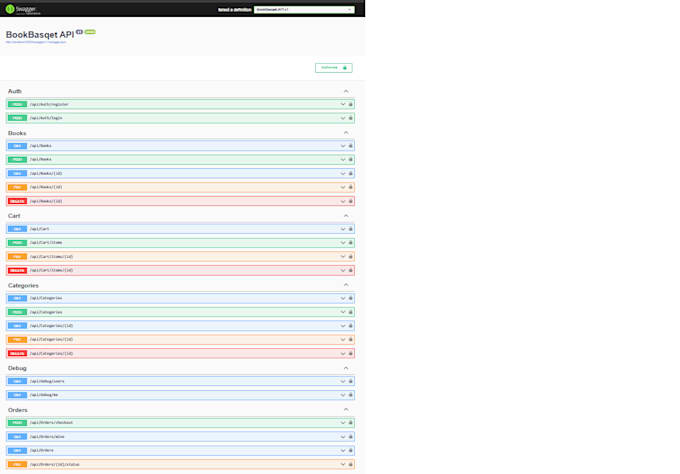Open the Select a definition dropdown

click(x=304, y=10)
